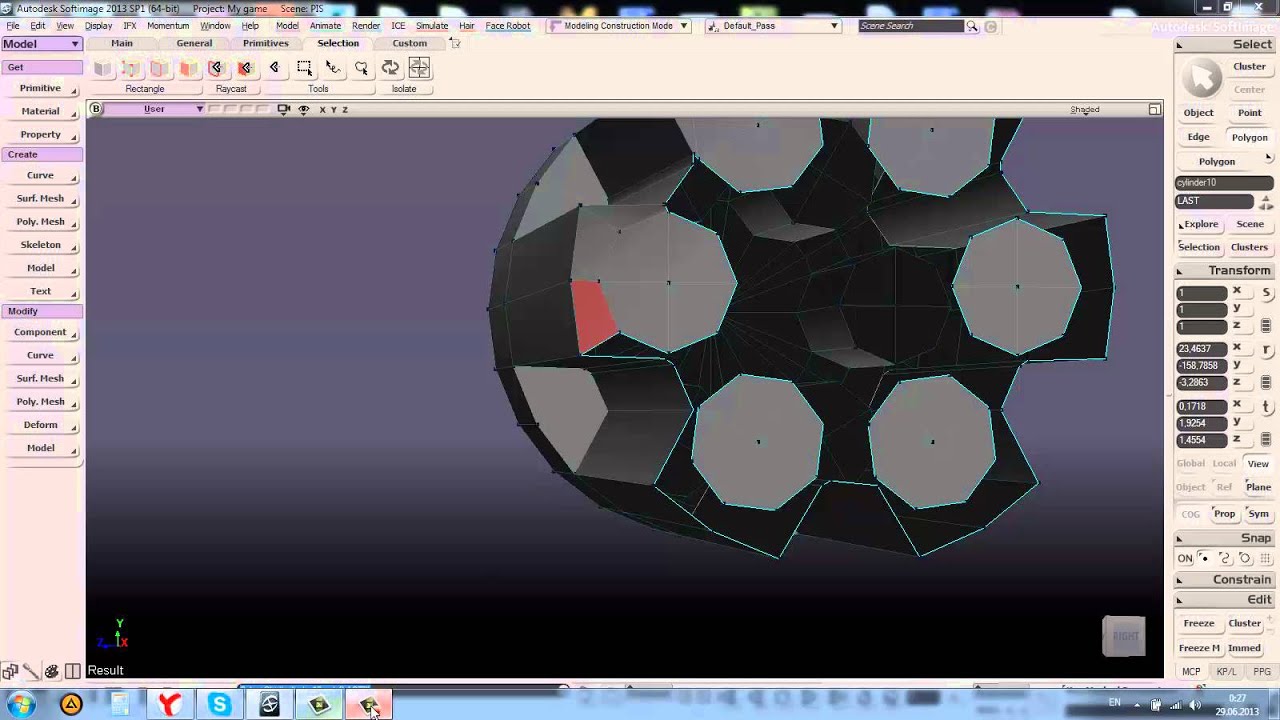The image size is (1280, 720).
Task: Click the cylinder10 object name field
Action: click(1224, 183)
